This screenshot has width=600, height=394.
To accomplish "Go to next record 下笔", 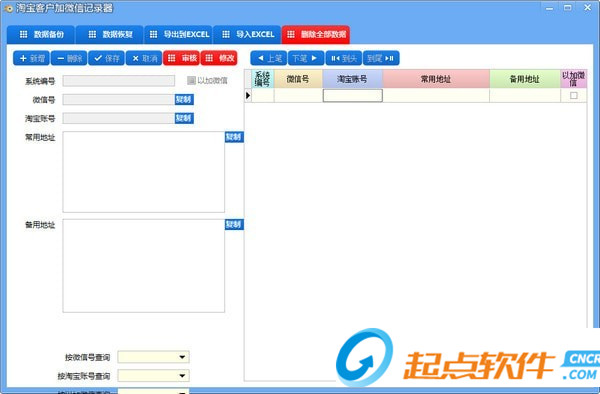I will coord(306,58).
